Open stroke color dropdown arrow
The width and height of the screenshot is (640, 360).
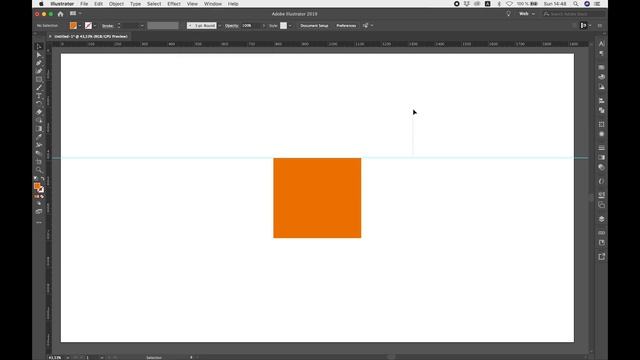[95, 26]
